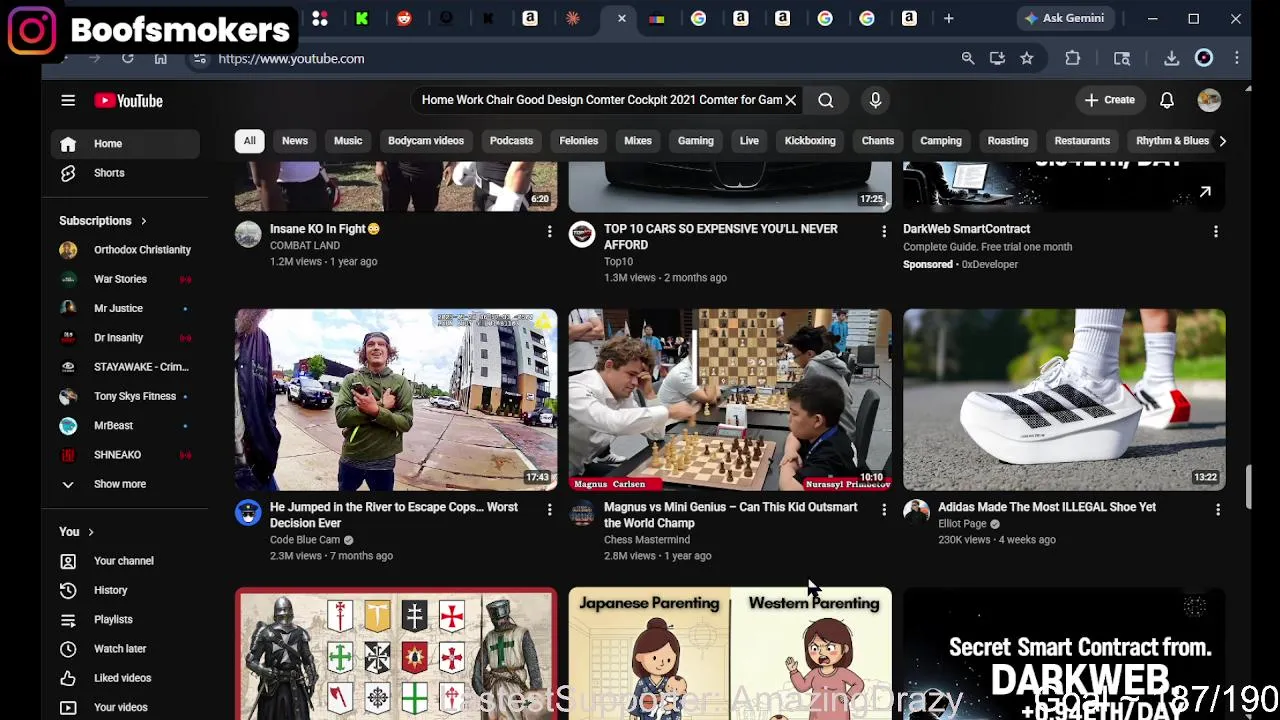Open the browser zoom magnifier icon

tap(968, 59)
